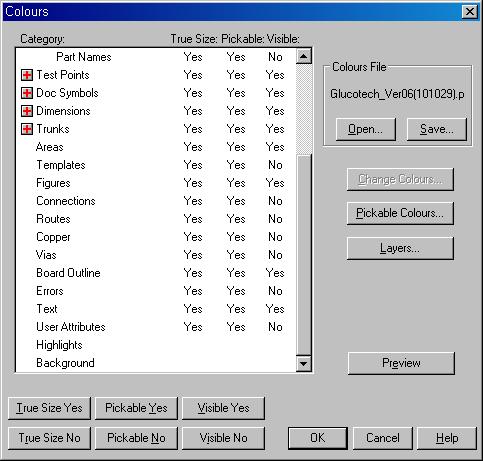Viewport: 483px width, 461px height.
Task: Select the Board Outline category row
Action: pos(156,273)
